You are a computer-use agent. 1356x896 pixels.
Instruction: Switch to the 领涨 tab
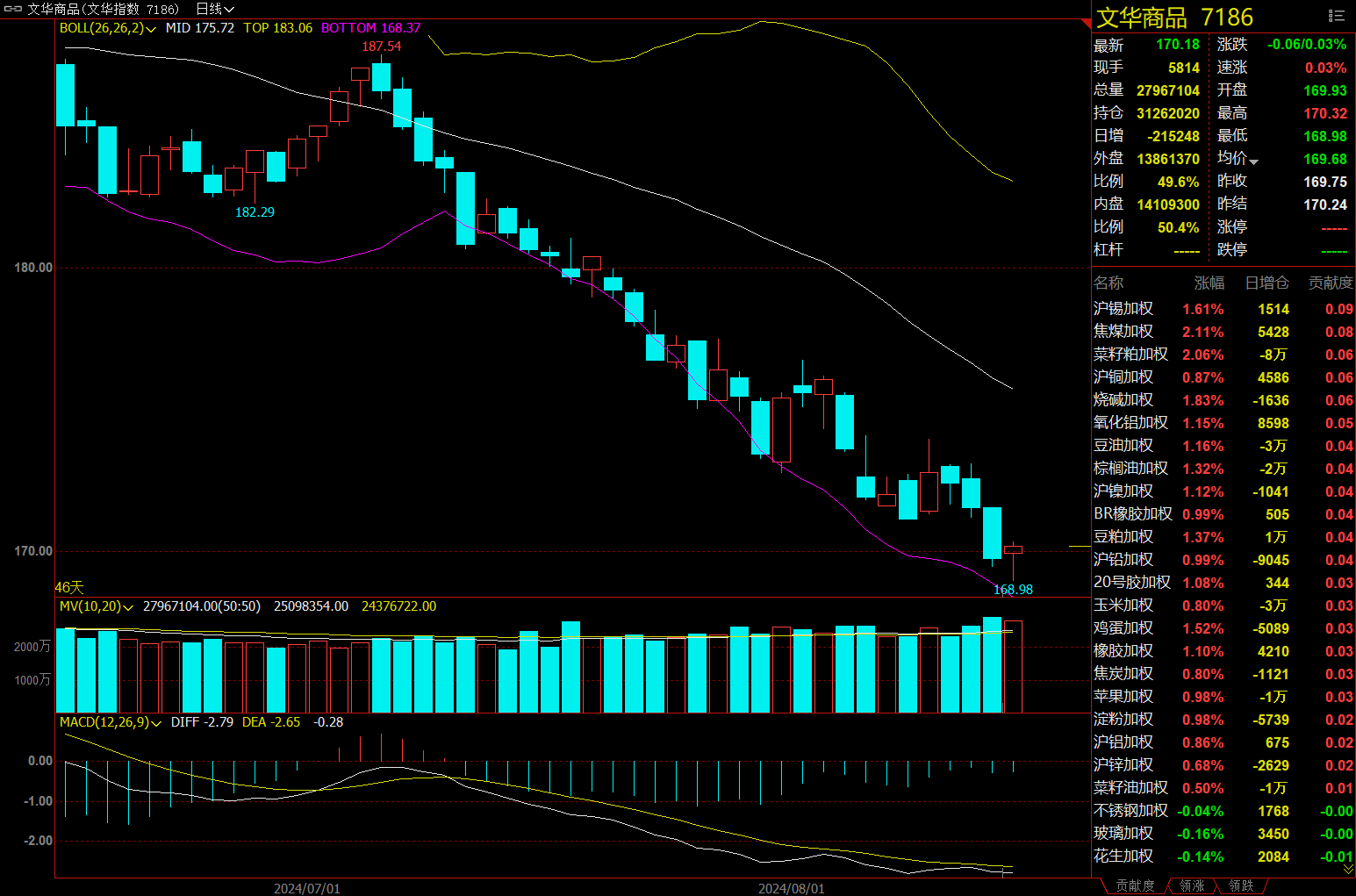(1192, 885)
